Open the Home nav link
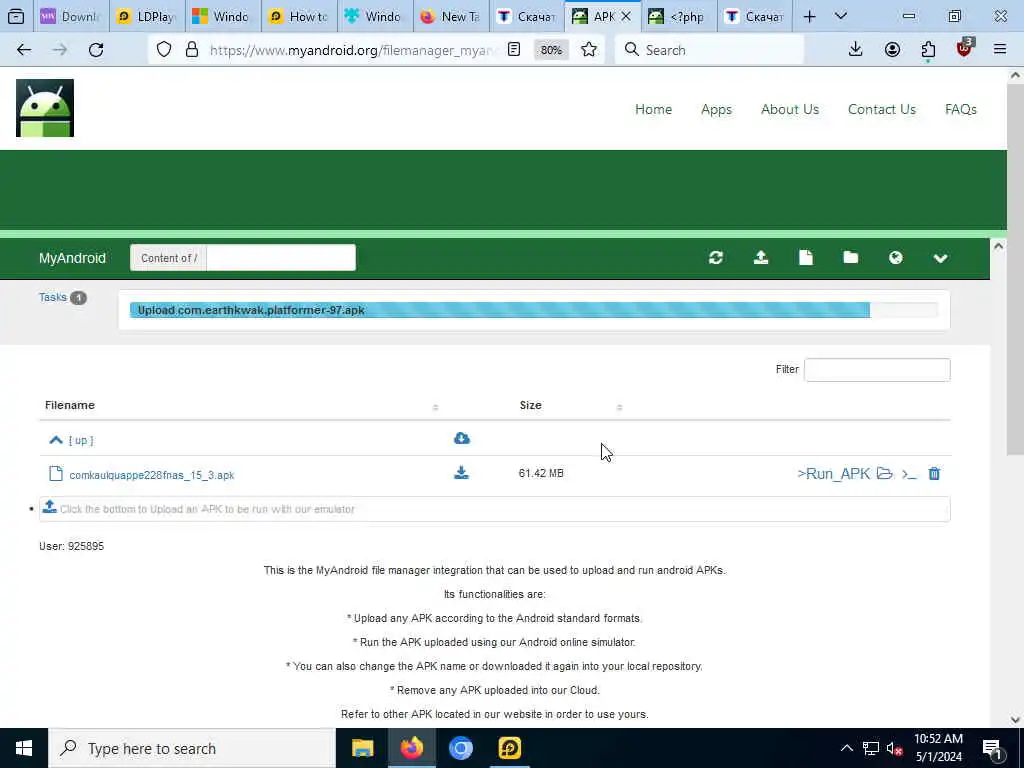Screen dimensions: 1024x768 click(x=653, y=109)
